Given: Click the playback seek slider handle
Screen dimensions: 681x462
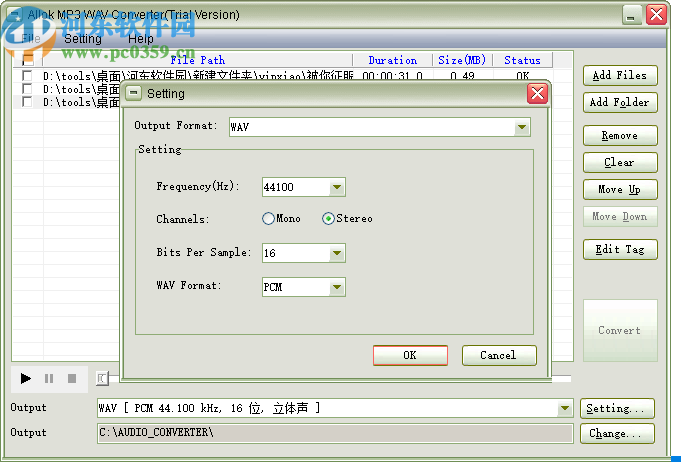Looking at the screenshot, I should pyautogui.click(x=102, y=379).
